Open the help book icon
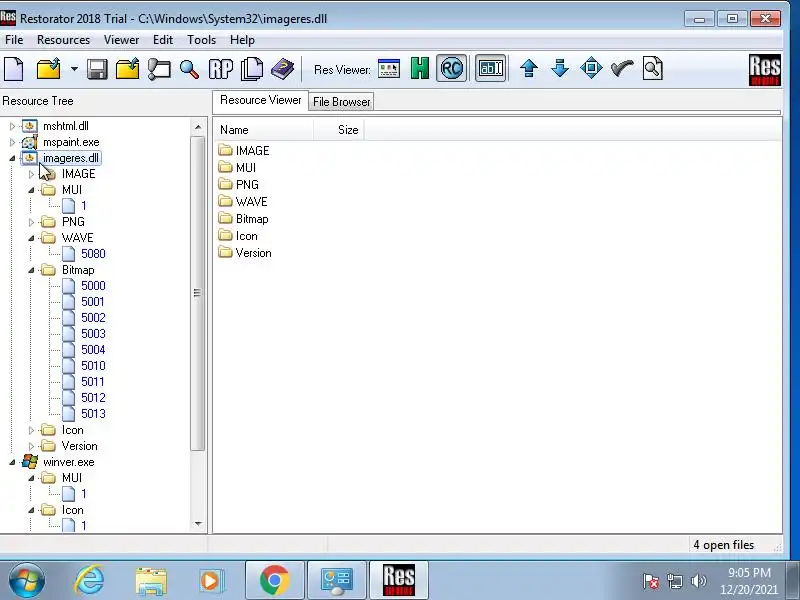 tap(283, 69)
